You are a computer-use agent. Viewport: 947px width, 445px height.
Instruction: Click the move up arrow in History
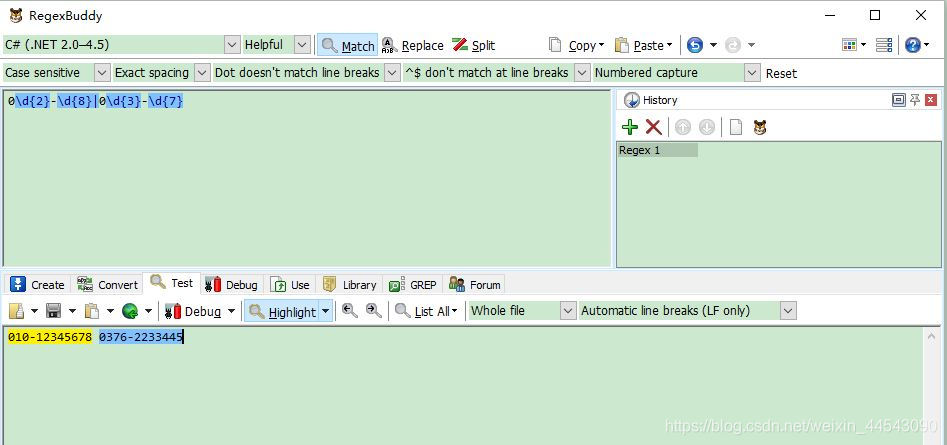point(683,127)
